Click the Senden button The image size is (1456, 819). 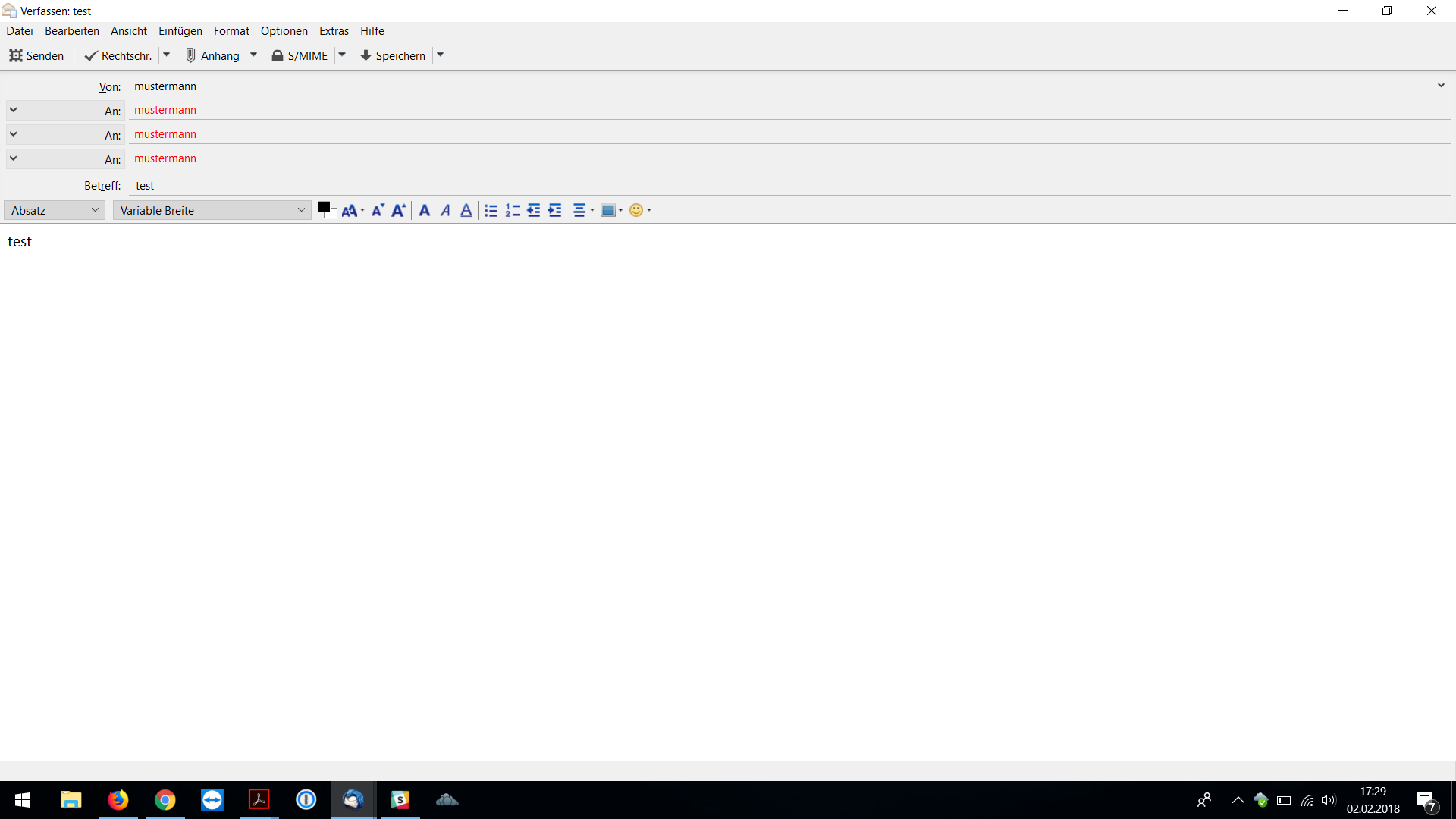coord(36,55)
